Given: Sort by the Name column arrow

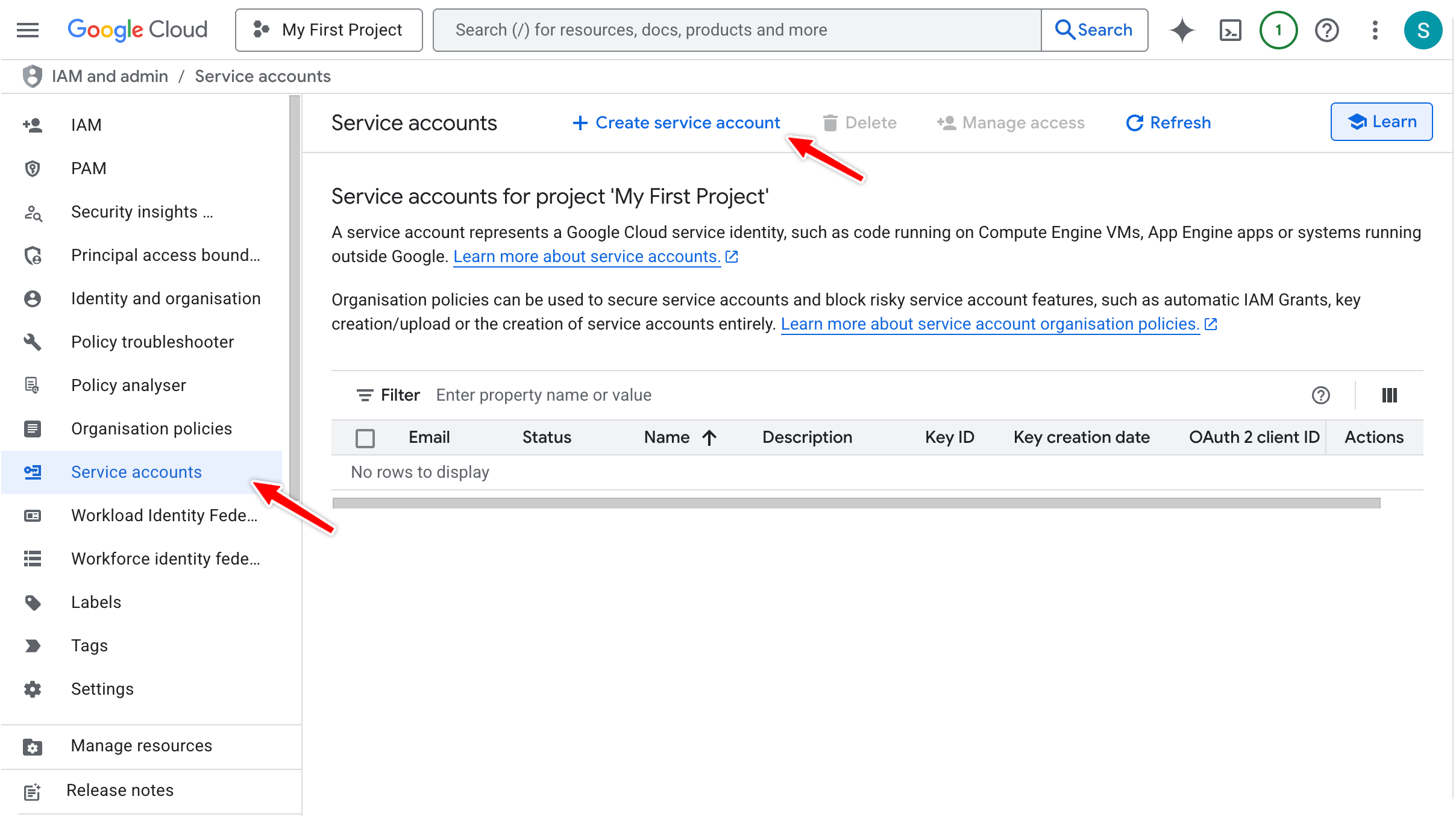Looking at the screenshot, I should [x=709, y=437].
